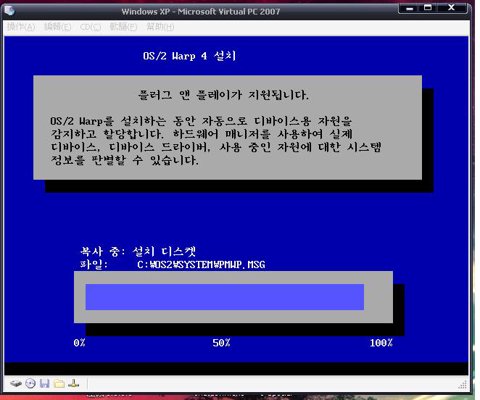
Task: Open the 操作(A) menu
Action: tap(21, 27)
